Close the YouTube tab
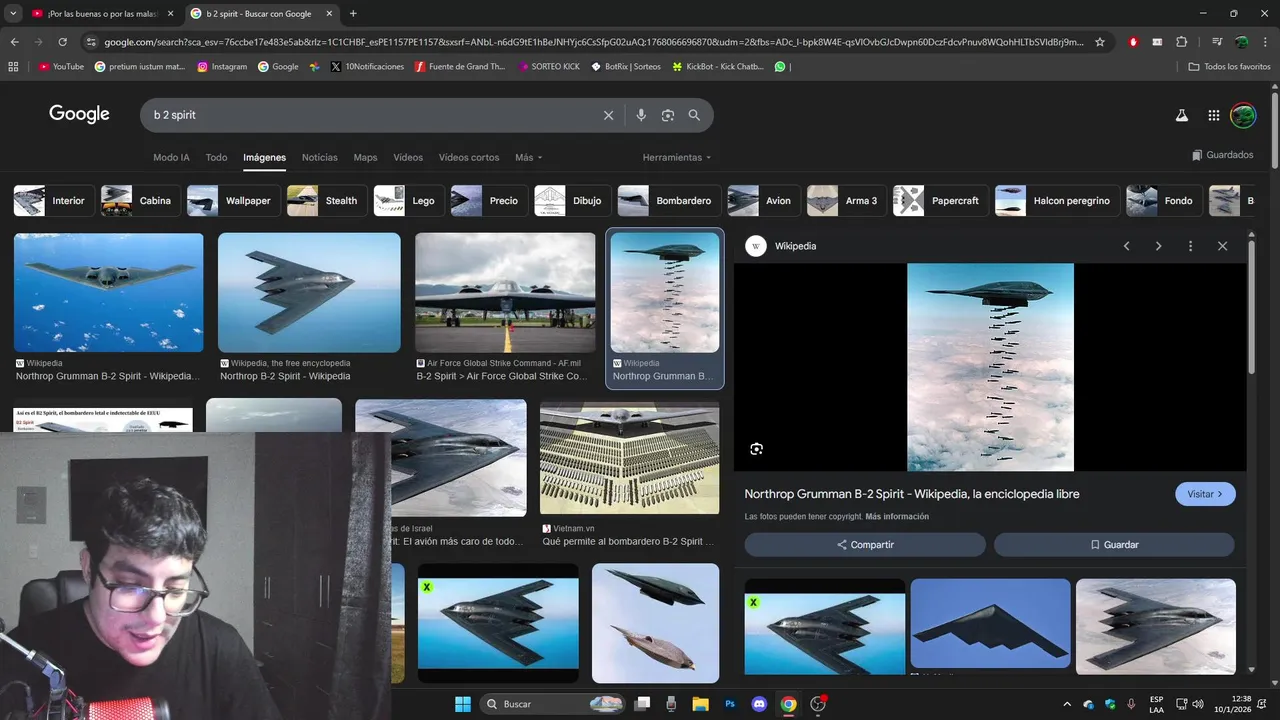This screenshot has height=720, width=1280. pos(170,14)
